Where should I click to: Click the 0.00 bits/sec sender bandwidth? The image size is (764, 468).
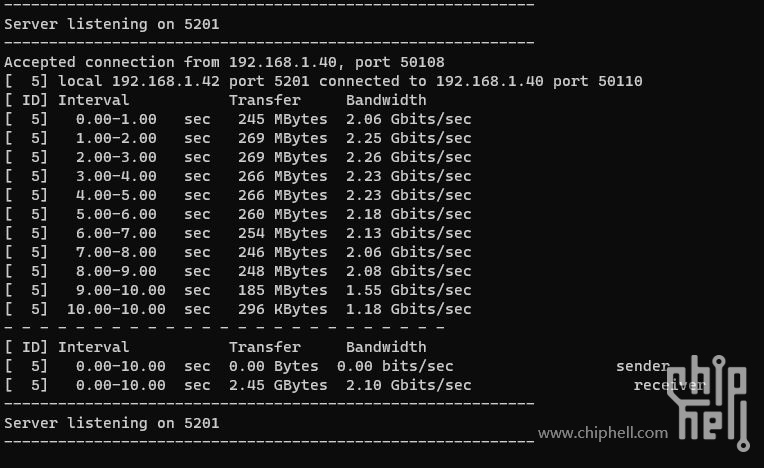[x=395, y=366]
